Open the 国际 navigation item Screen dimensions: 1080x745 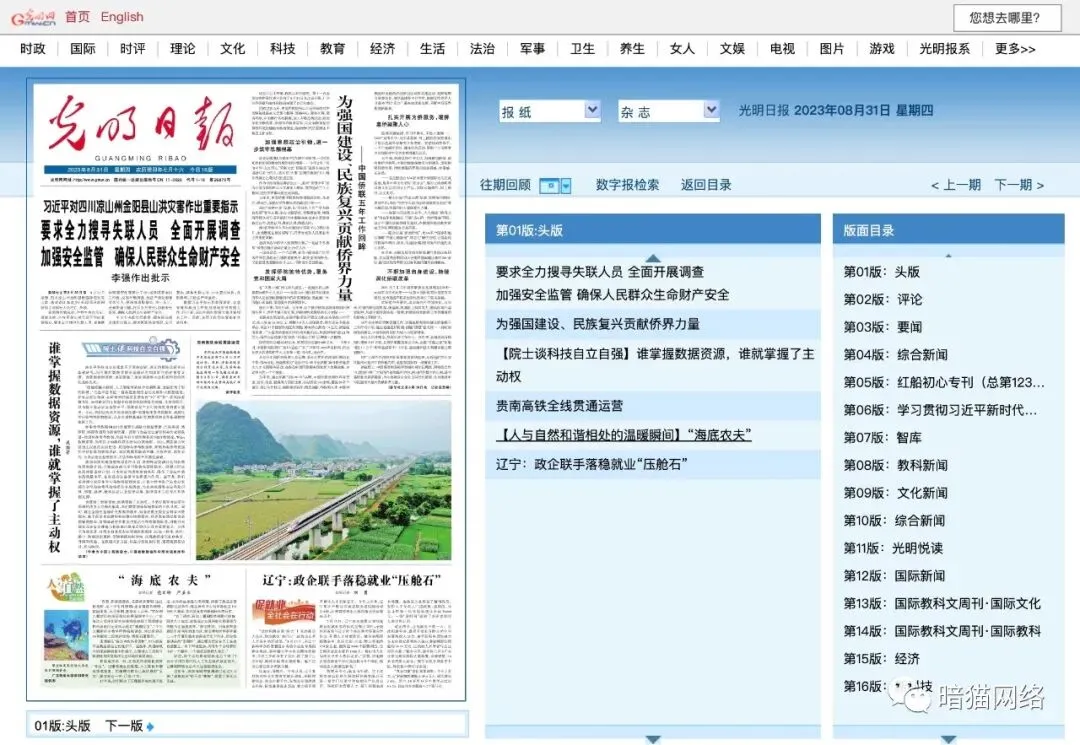83,49
